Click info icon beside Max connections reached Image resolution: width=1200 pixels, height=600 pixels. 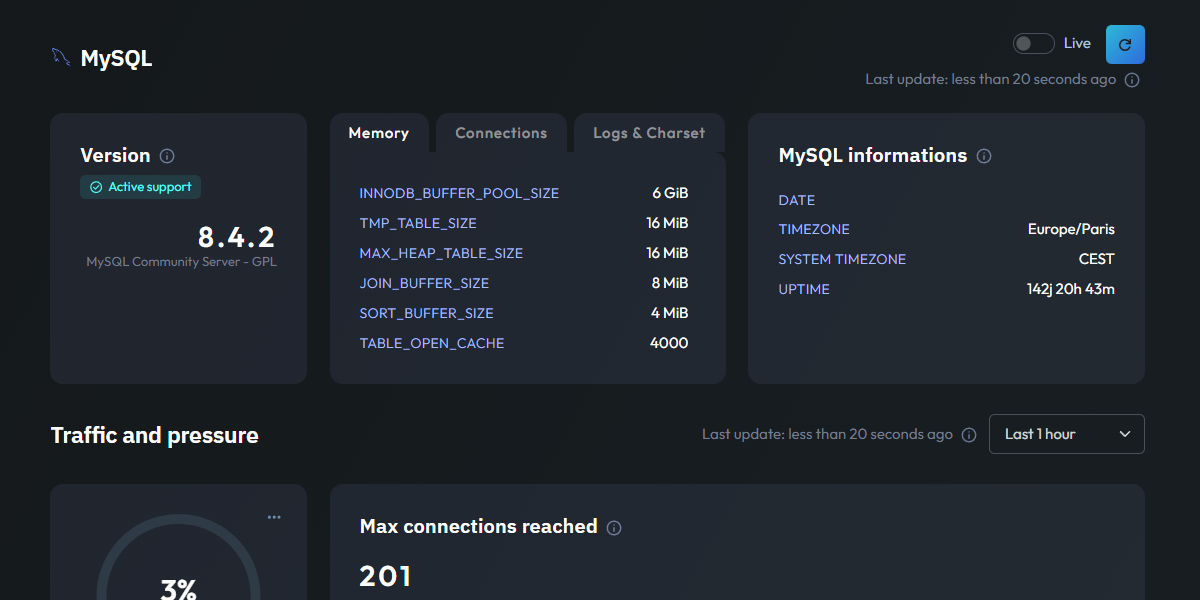click(x=614, y=528)
